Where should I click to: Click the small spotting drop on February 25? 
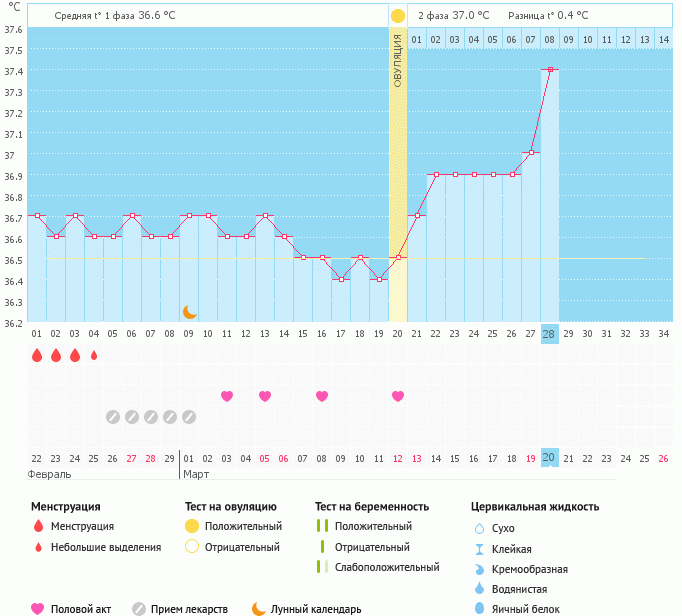(94, 355)
